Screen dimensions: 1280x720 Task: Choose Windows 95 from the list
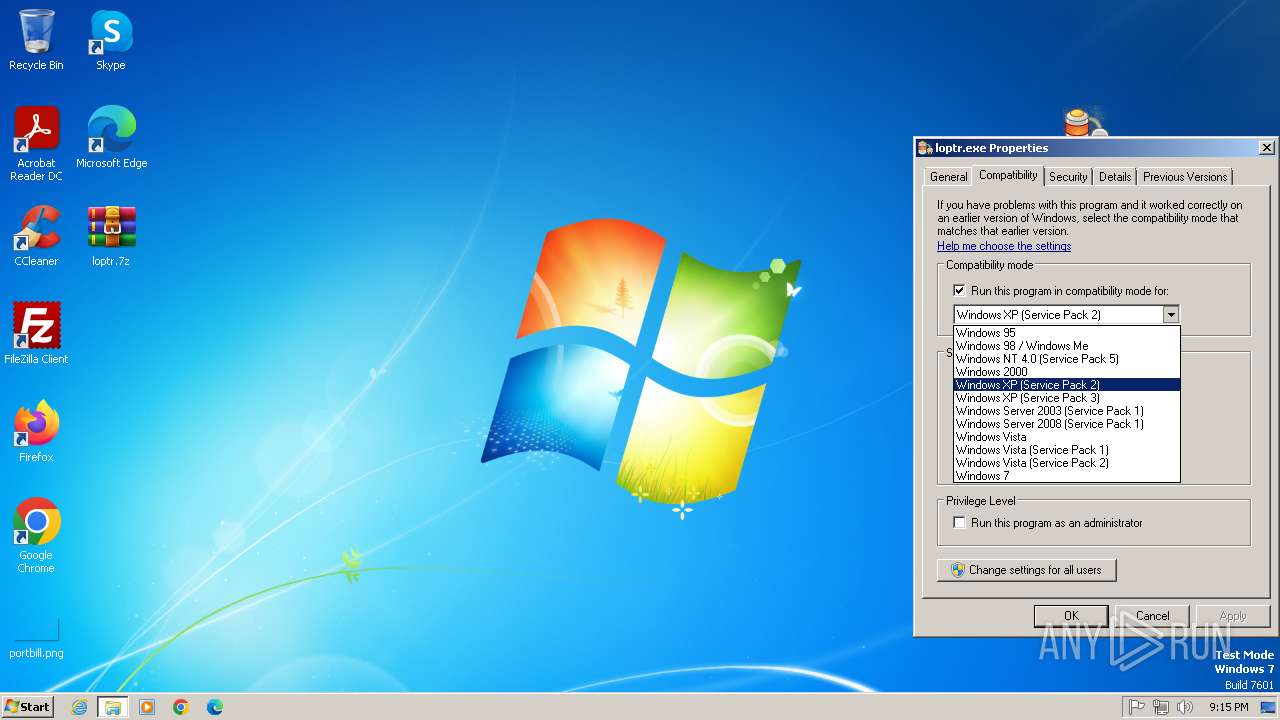(1067, 333)
